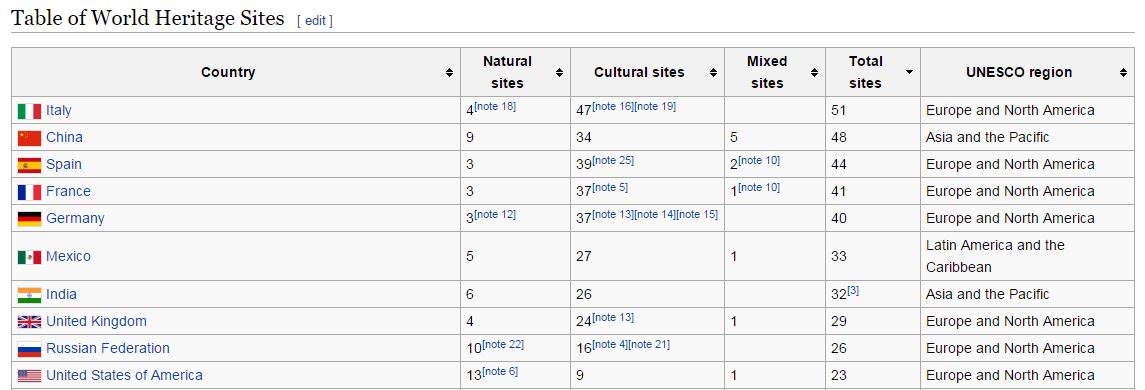The height and width of the screenshot is (390, 1145).
Task: Open note 13 in Germany's cultural sites
Action: coord(613,215)
